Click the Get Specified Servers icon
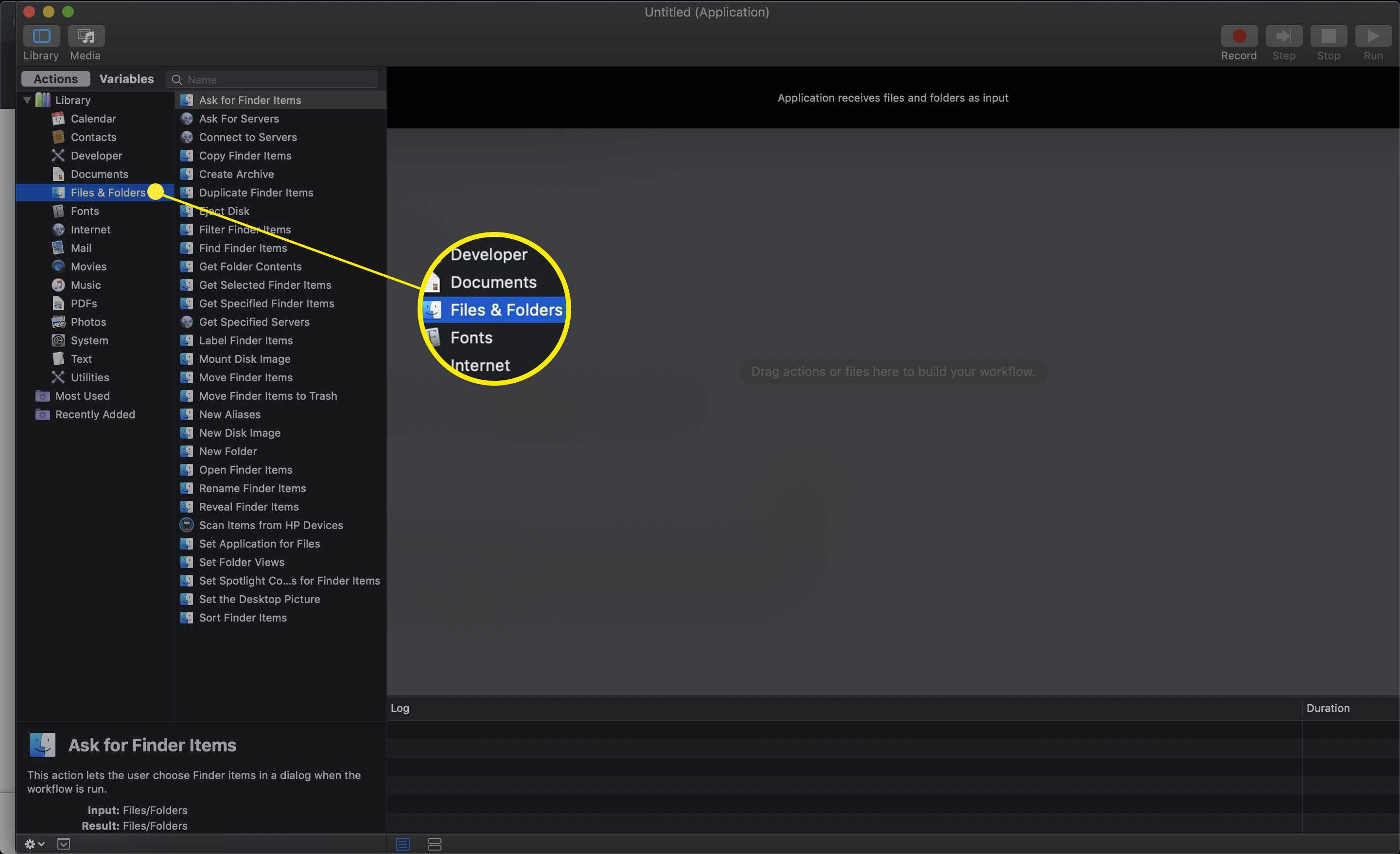The height and width of the screenshot is (854, 1400). coord(186,322)
